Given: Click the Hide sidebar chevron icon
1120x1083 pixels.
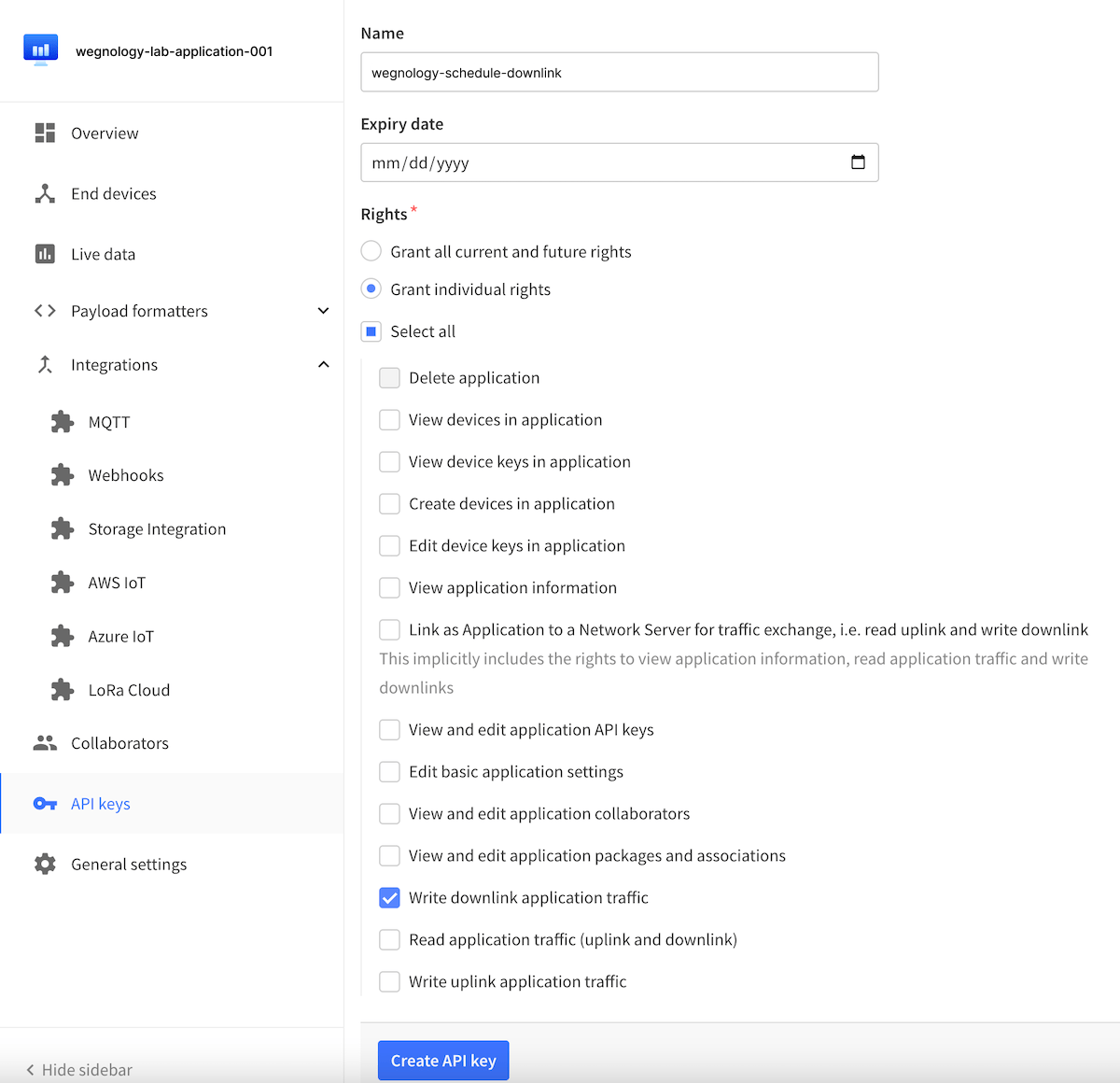Looking at the screenshot, I should pos(30,1070).
